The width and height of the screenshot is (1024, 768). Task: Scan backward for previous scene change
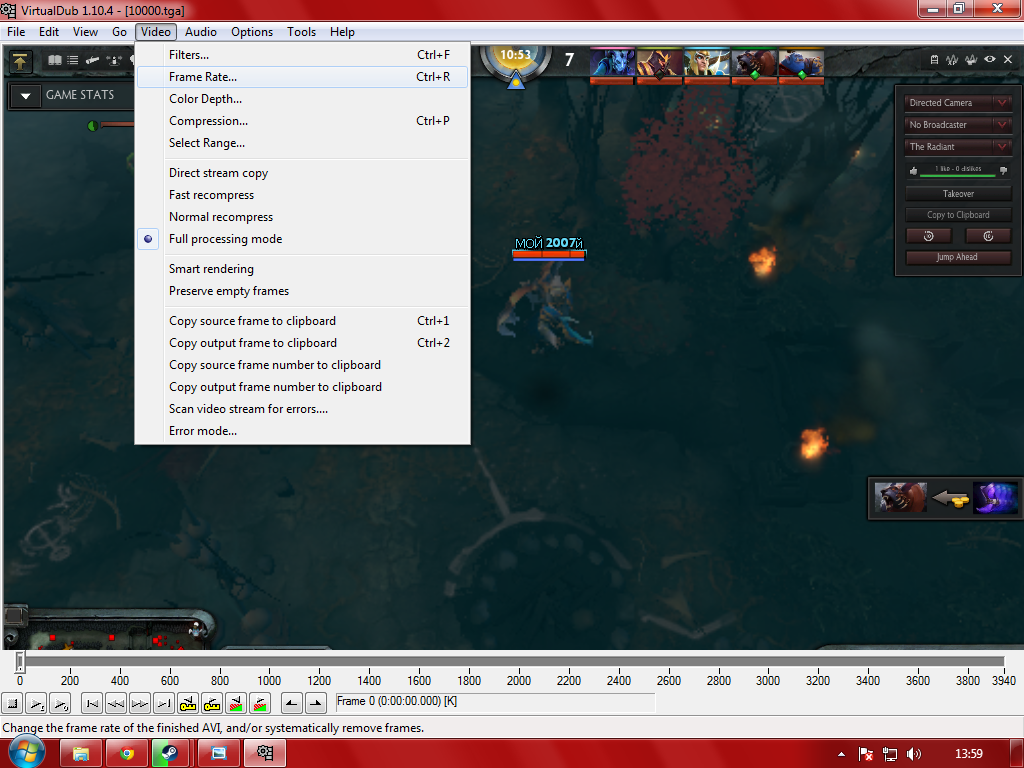pos(236,703)
